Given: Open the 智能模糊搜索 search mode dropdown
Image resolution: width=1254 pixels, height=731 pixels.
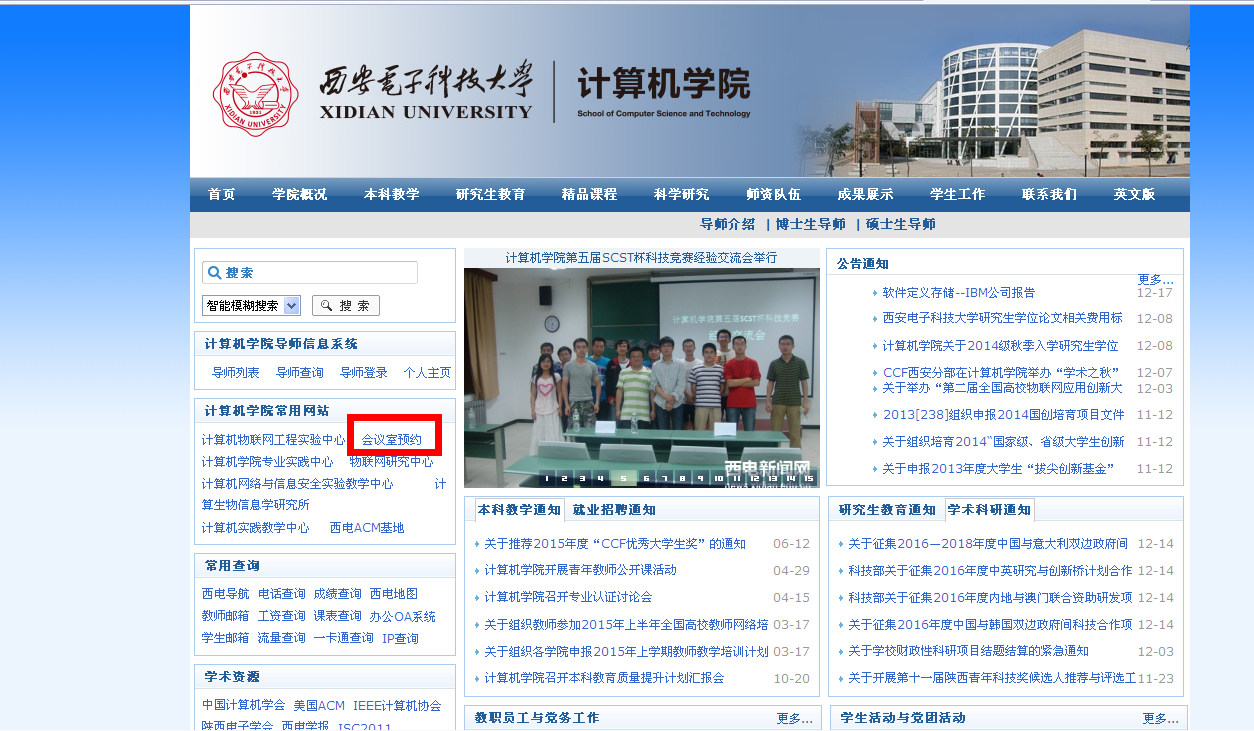Looking at the screenshot, I should click(x=251, y=306).
